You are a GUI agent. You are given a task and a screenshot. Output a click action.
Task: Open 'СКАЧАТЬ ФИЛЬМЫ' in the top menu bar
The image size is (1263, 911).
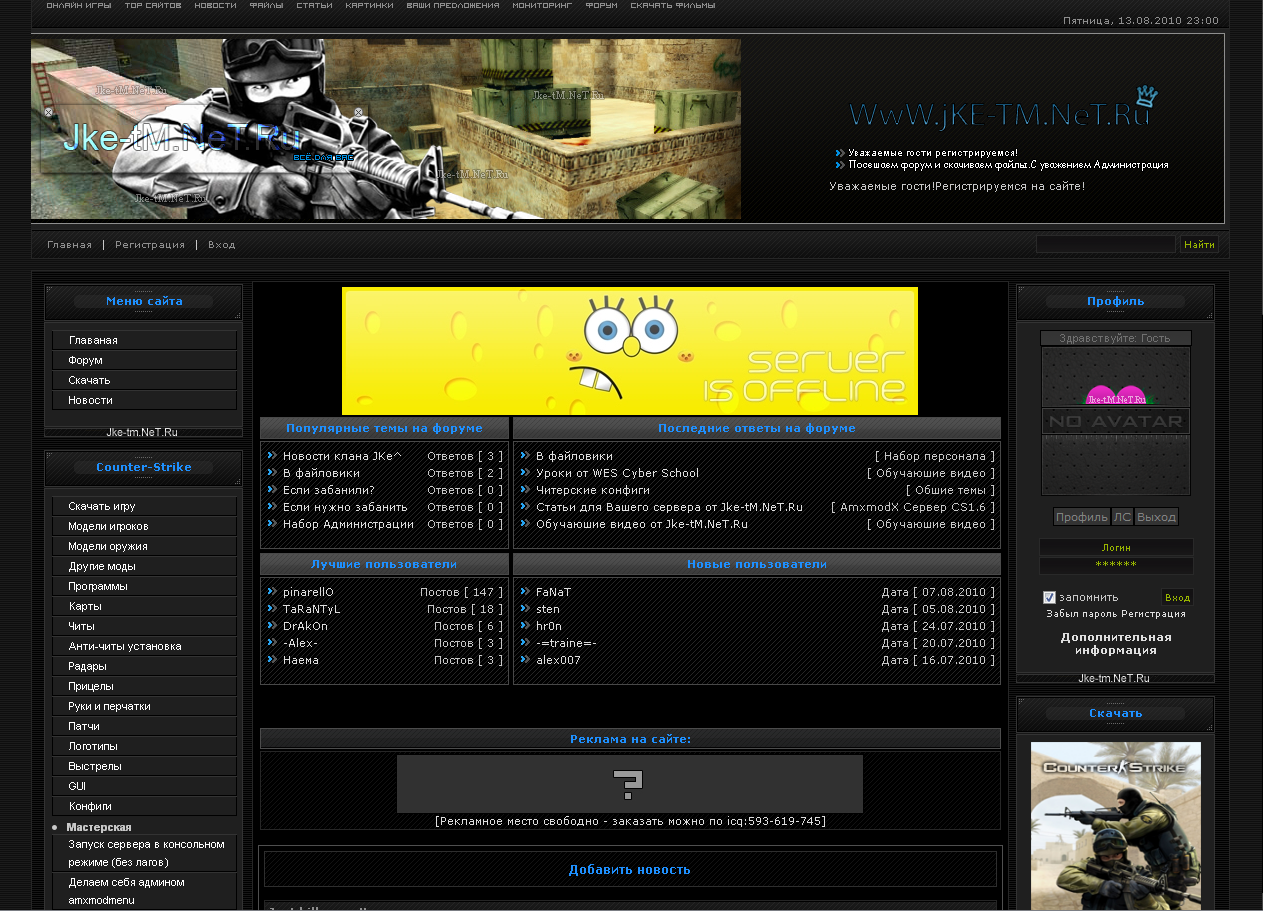point(673,6)
